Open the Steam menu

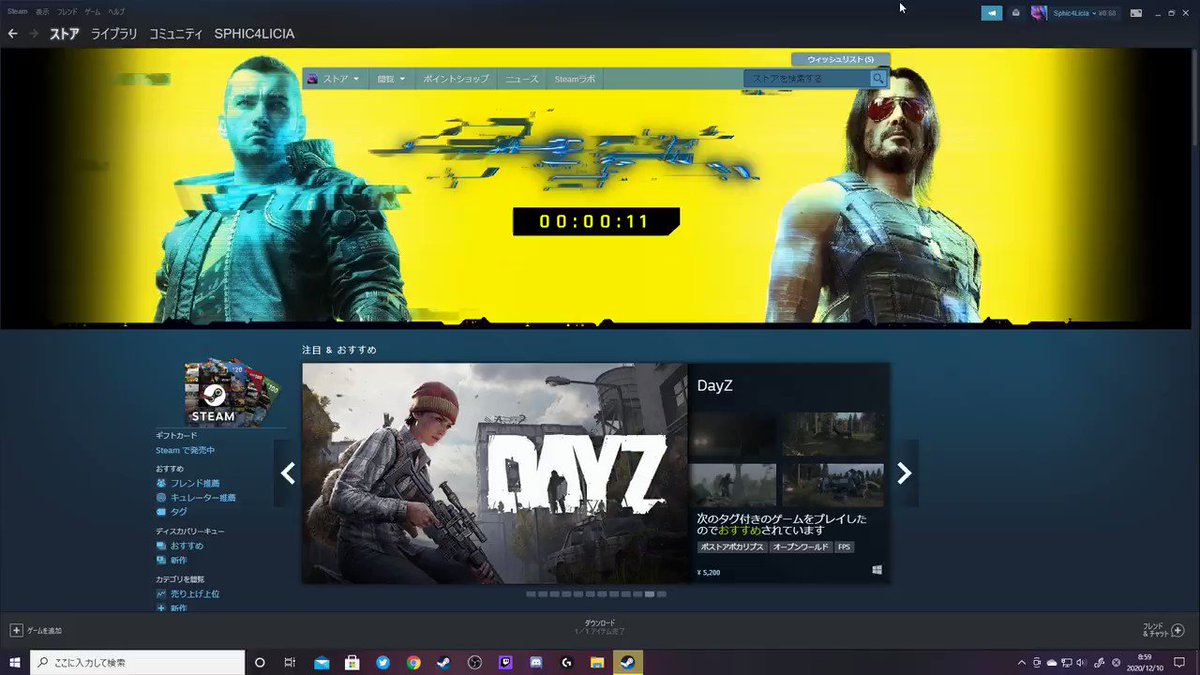(17, 11)
